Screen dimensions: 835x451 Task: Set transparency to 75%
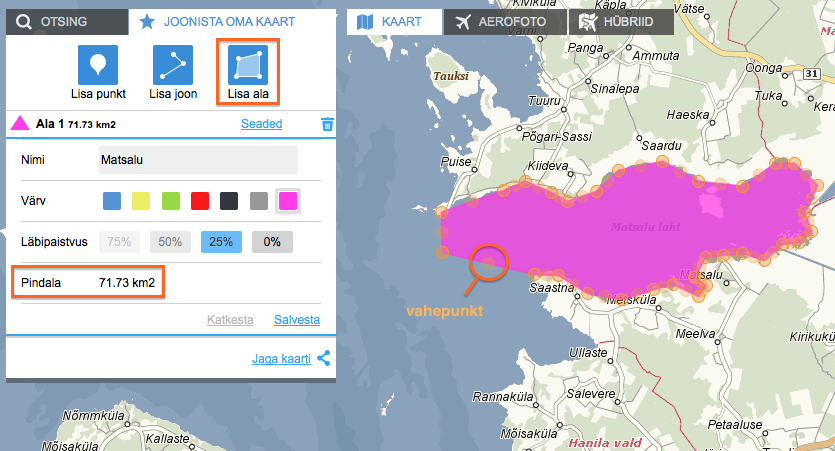pos(119,241)
